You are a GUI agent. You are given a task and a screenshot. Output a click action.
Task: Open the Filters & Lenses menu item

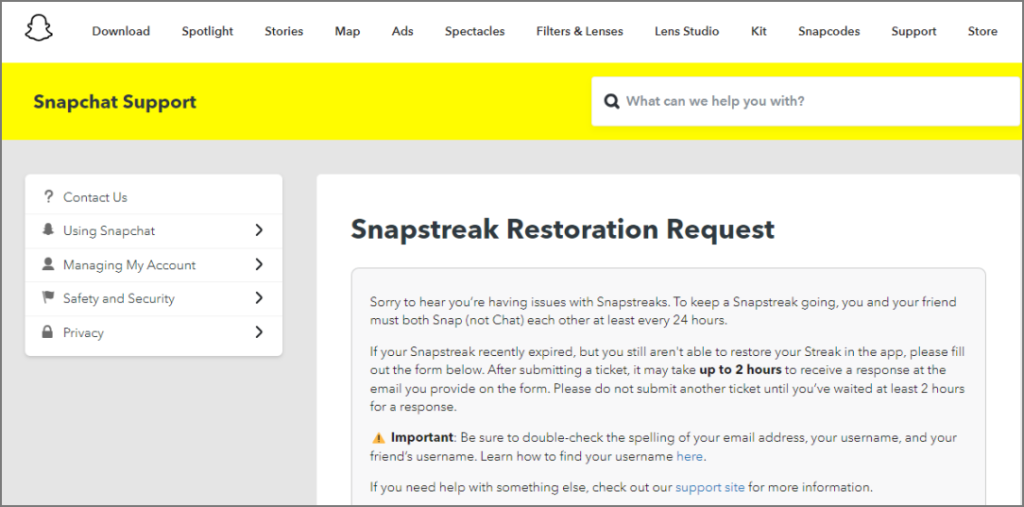pyautogui.click(x=579, y=31)
